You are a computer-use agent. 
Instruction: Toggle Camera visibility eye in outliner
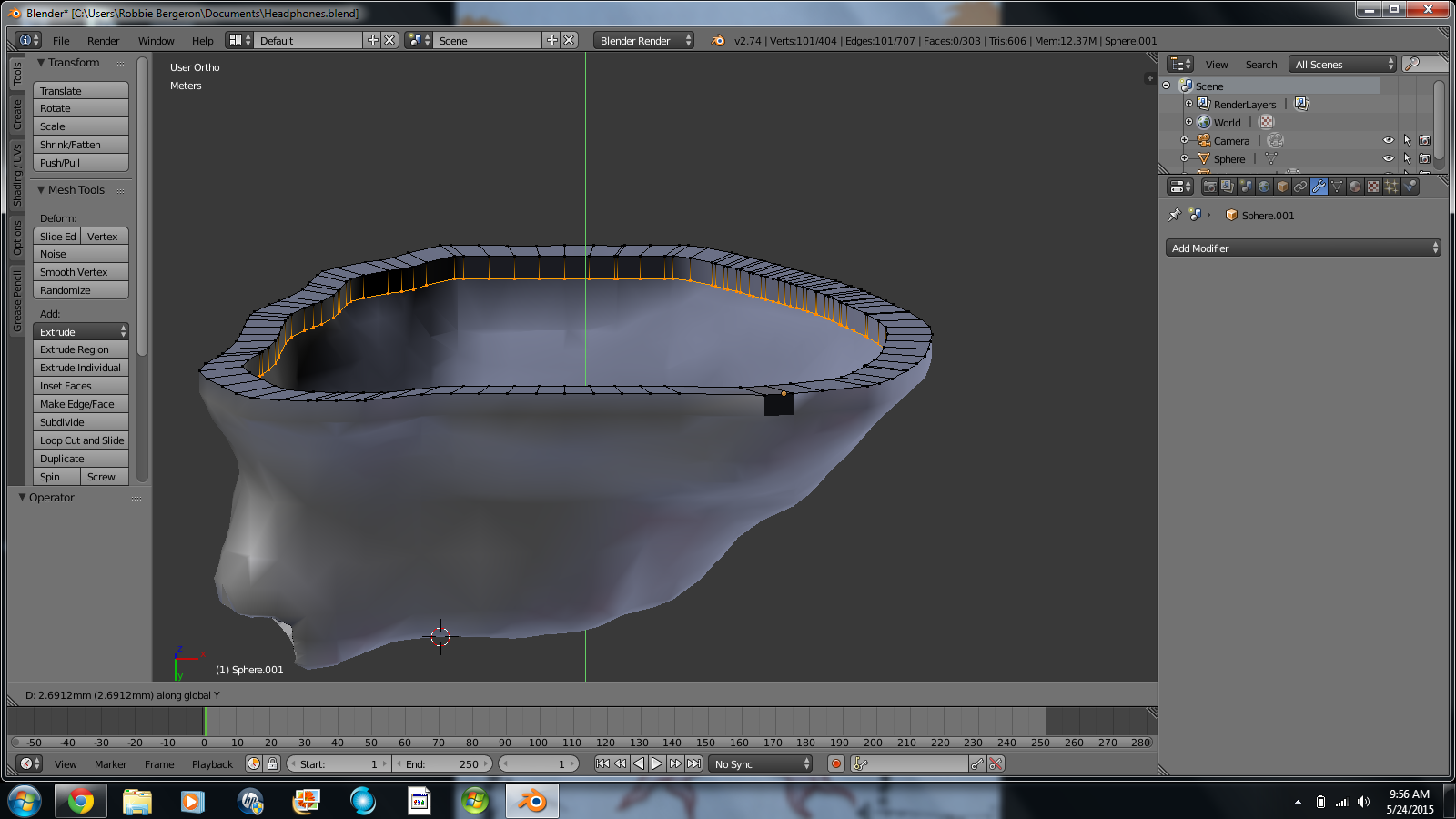1389,140
